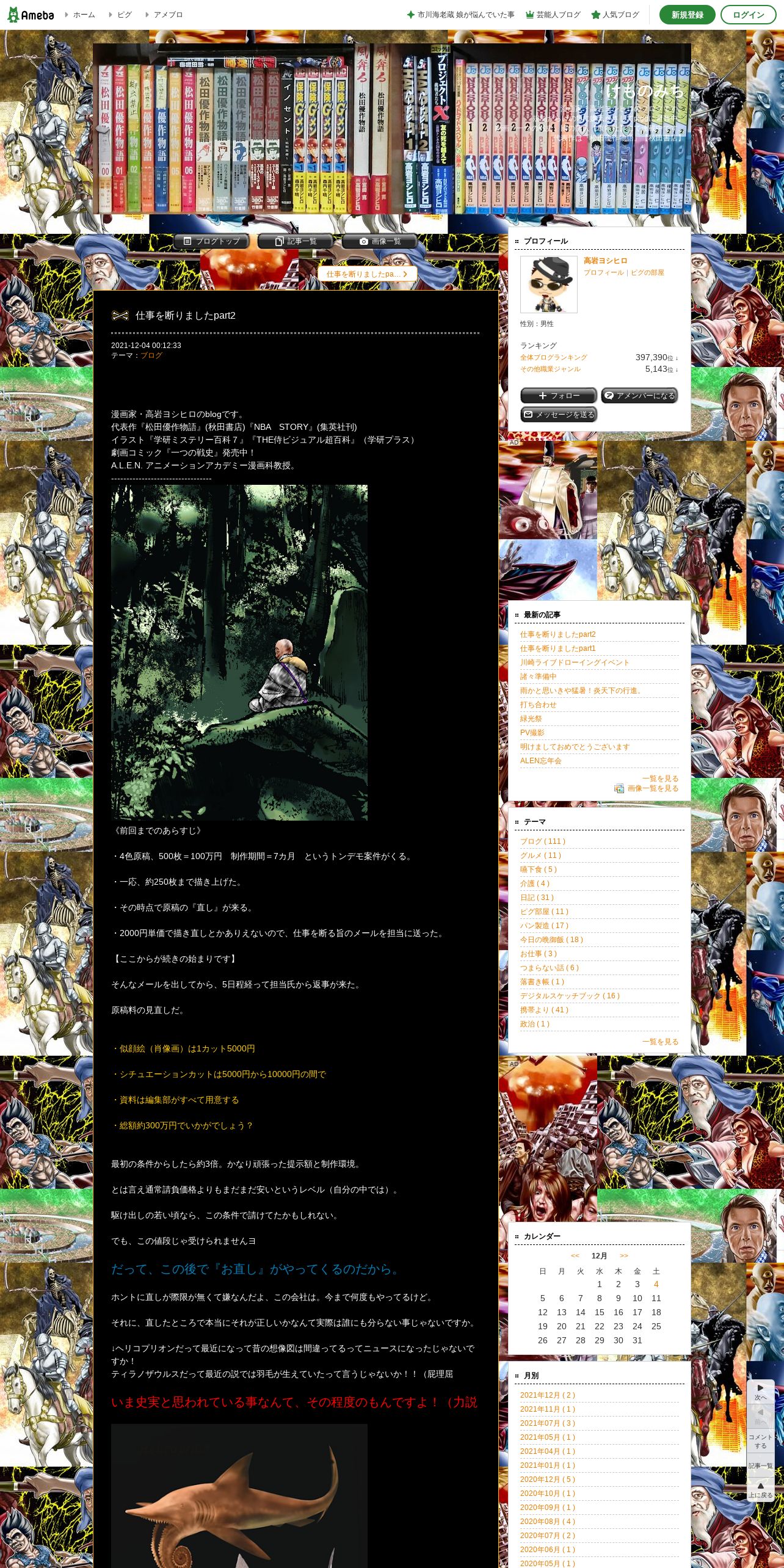Select calendar date 4
Image resolution: width=784 pixels, height=1568 pixels.
656,1284
